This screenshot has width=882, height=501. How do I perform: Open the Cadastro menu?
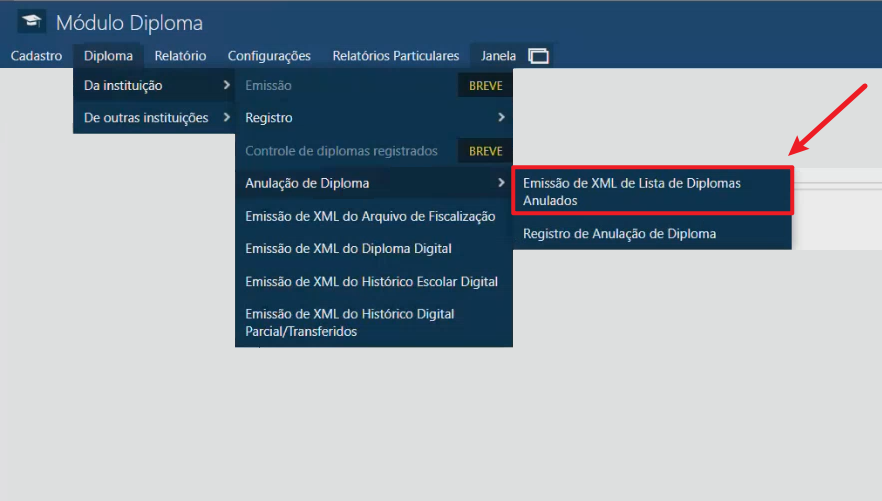click(36, 56)
